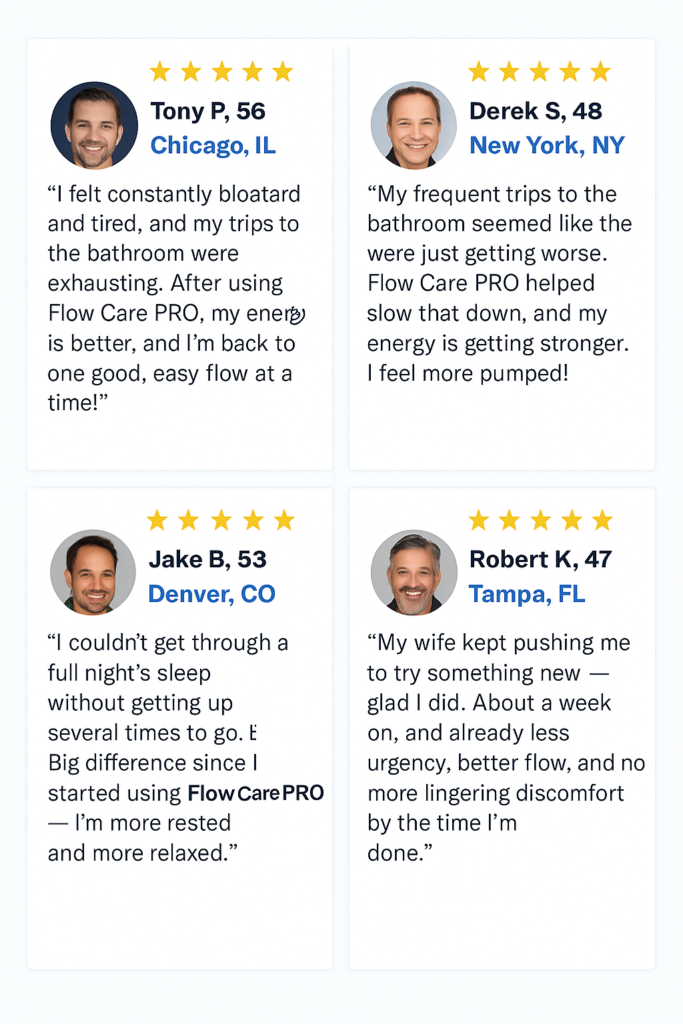The width and height of the screenshot is (683, 1024).
Task: Open Tony P's profile photo
Action: click(x=94, y=125)
